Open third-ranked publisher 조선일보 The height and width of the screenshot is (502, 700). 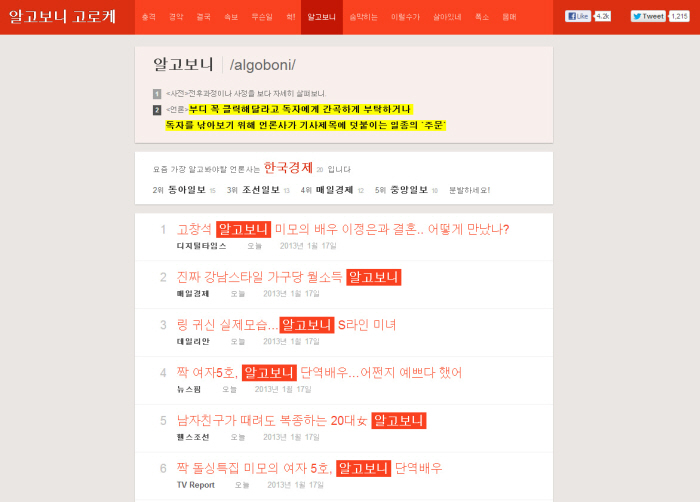pos(261,190)
